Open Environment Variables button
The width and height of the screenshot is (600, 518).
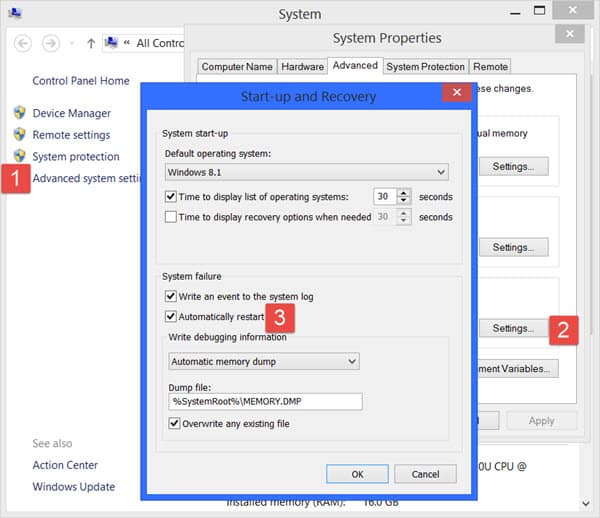[x=517, y=369]
